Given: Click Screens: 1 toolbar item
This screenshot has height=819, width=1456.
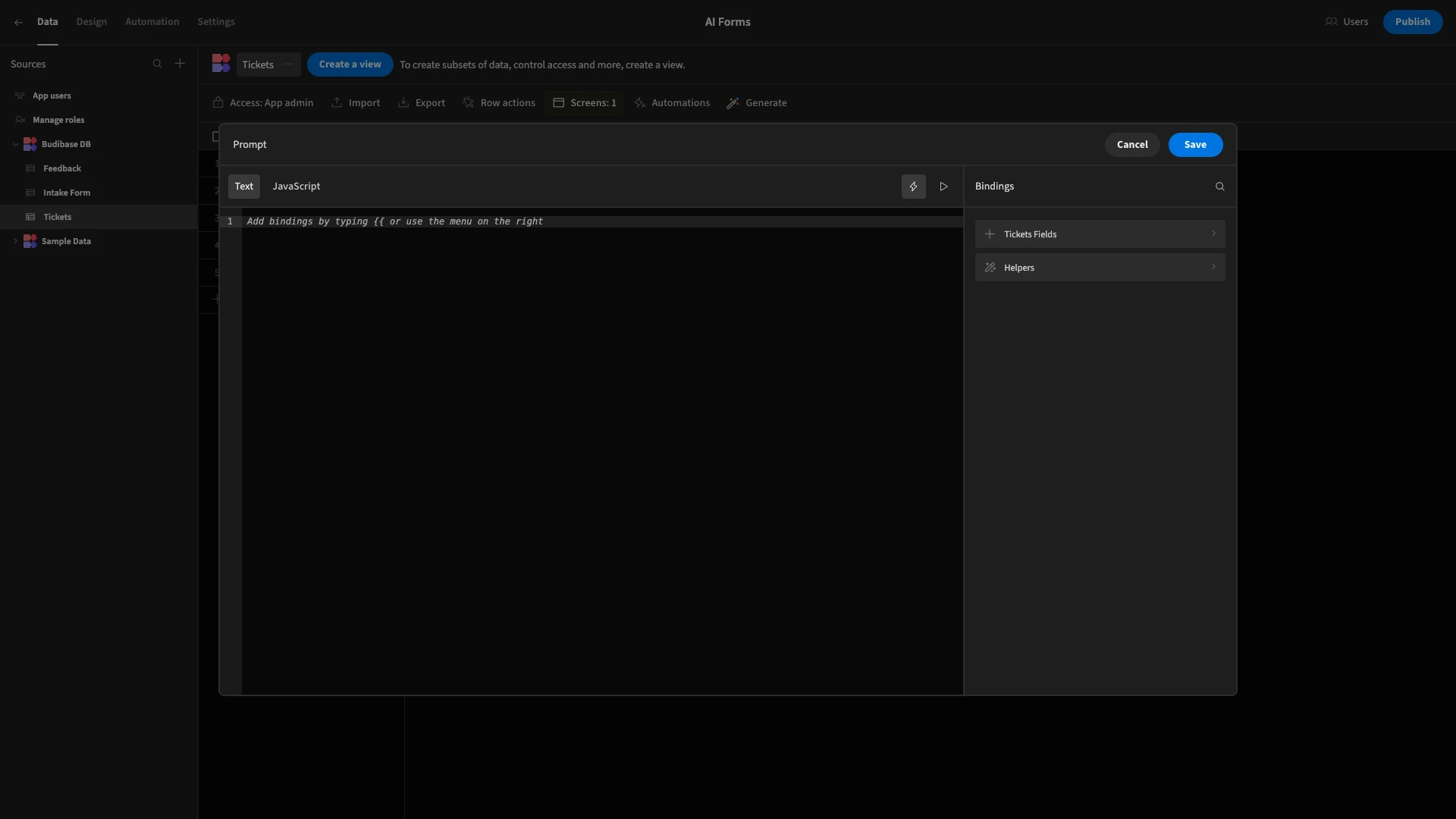Looking at the screenshot, I should pos(585,102).
